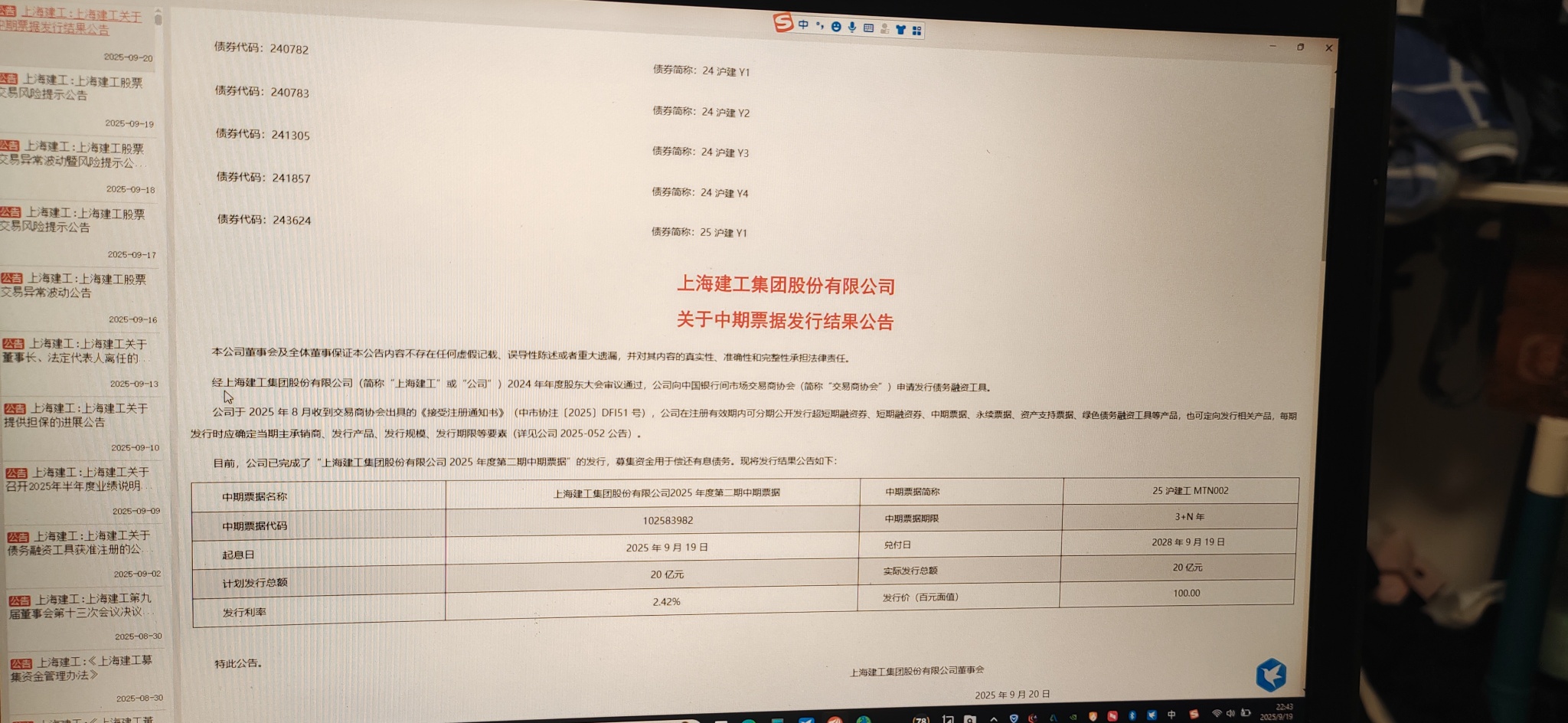Click the title 关于中期票据发行结果公告
This screenshot has height=723, width=1568.
click(x=785, y=320)
